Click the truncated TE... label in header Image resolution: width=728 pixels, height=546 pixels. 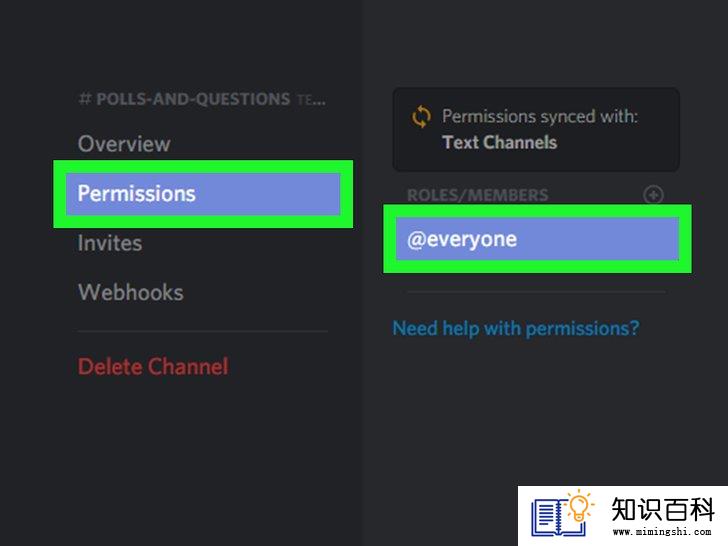point(312,99)
